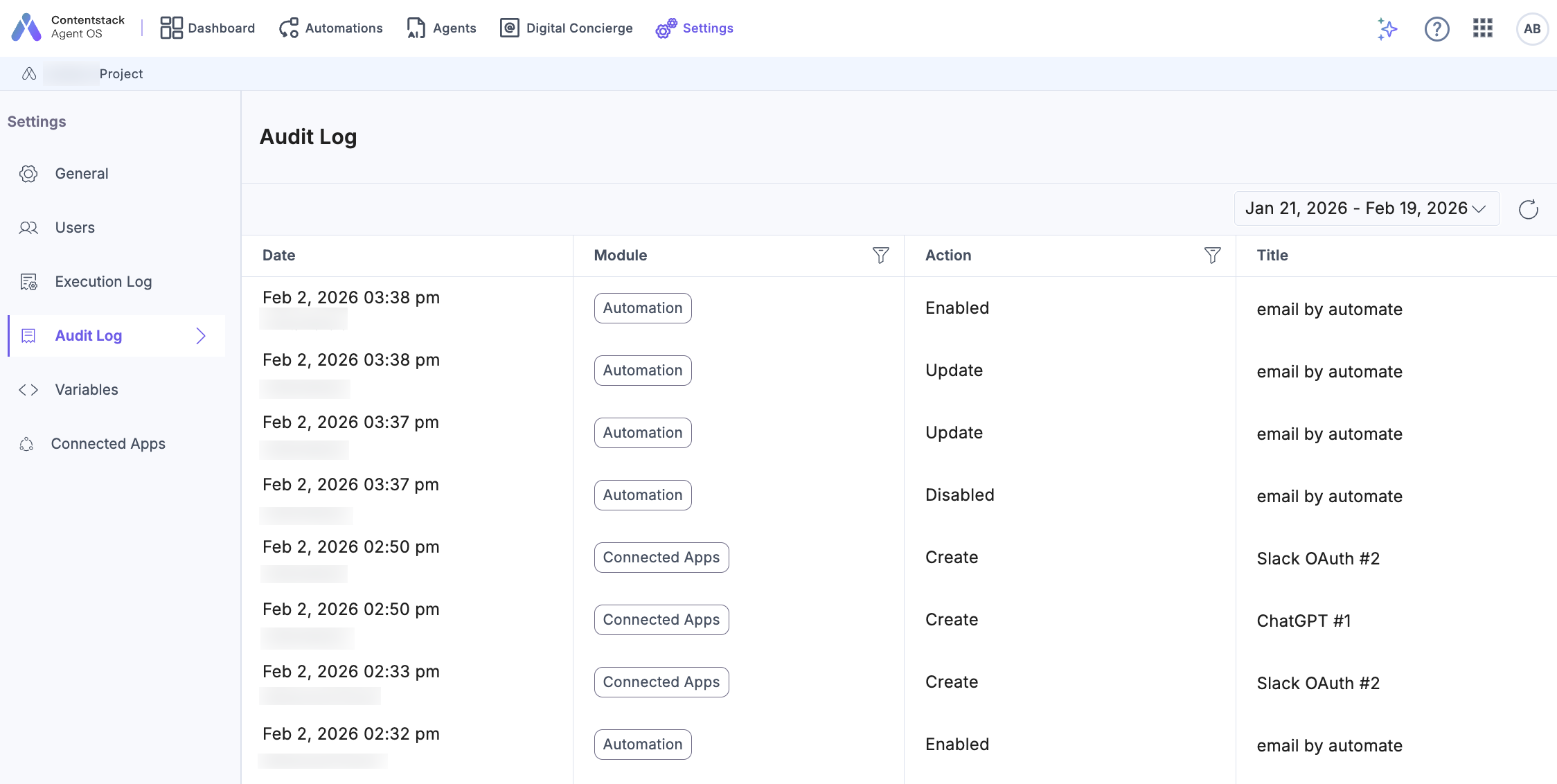This screenshot has height=784, width=1557.
Task: Open the Action column filter
Action: click(x=1212, y=256)
